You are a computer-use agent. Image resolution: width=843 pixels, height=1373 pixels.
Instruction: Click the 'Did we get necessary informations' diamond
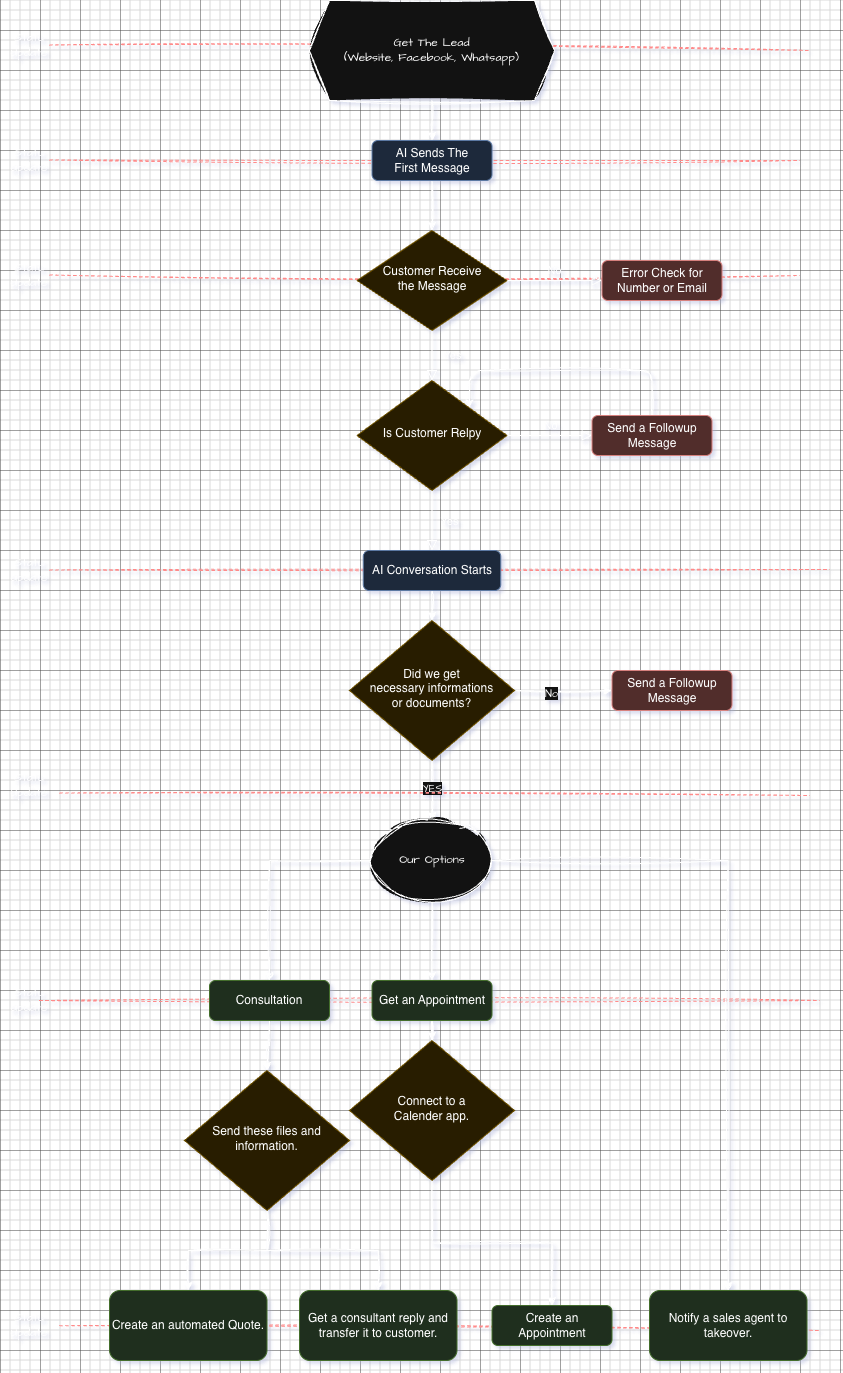click(x=432, y=689)
